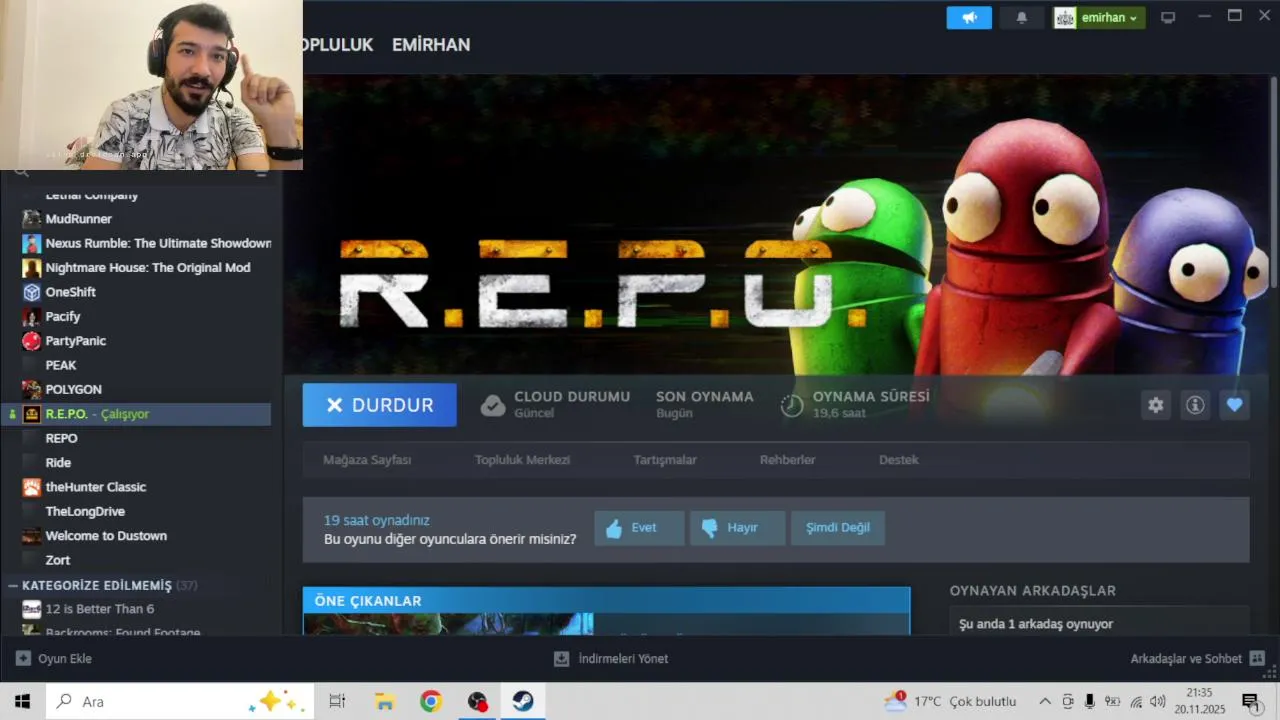Click the Steam announcements megaphone icon
The width and height of the screenshot is (1280, 720).
969,18
